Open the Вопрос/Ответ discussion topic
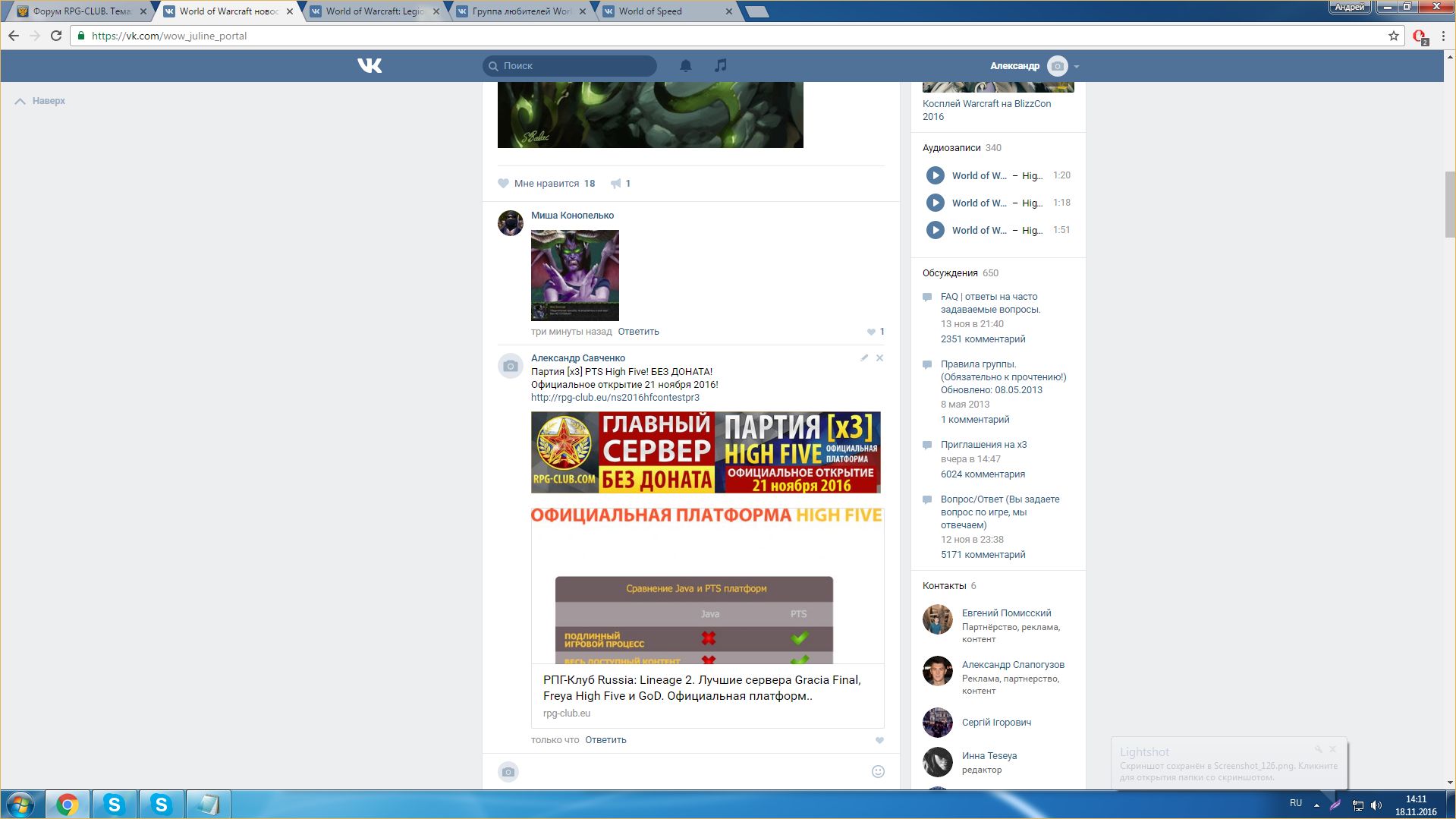 pyautogui.click(x=1000, y=512)
